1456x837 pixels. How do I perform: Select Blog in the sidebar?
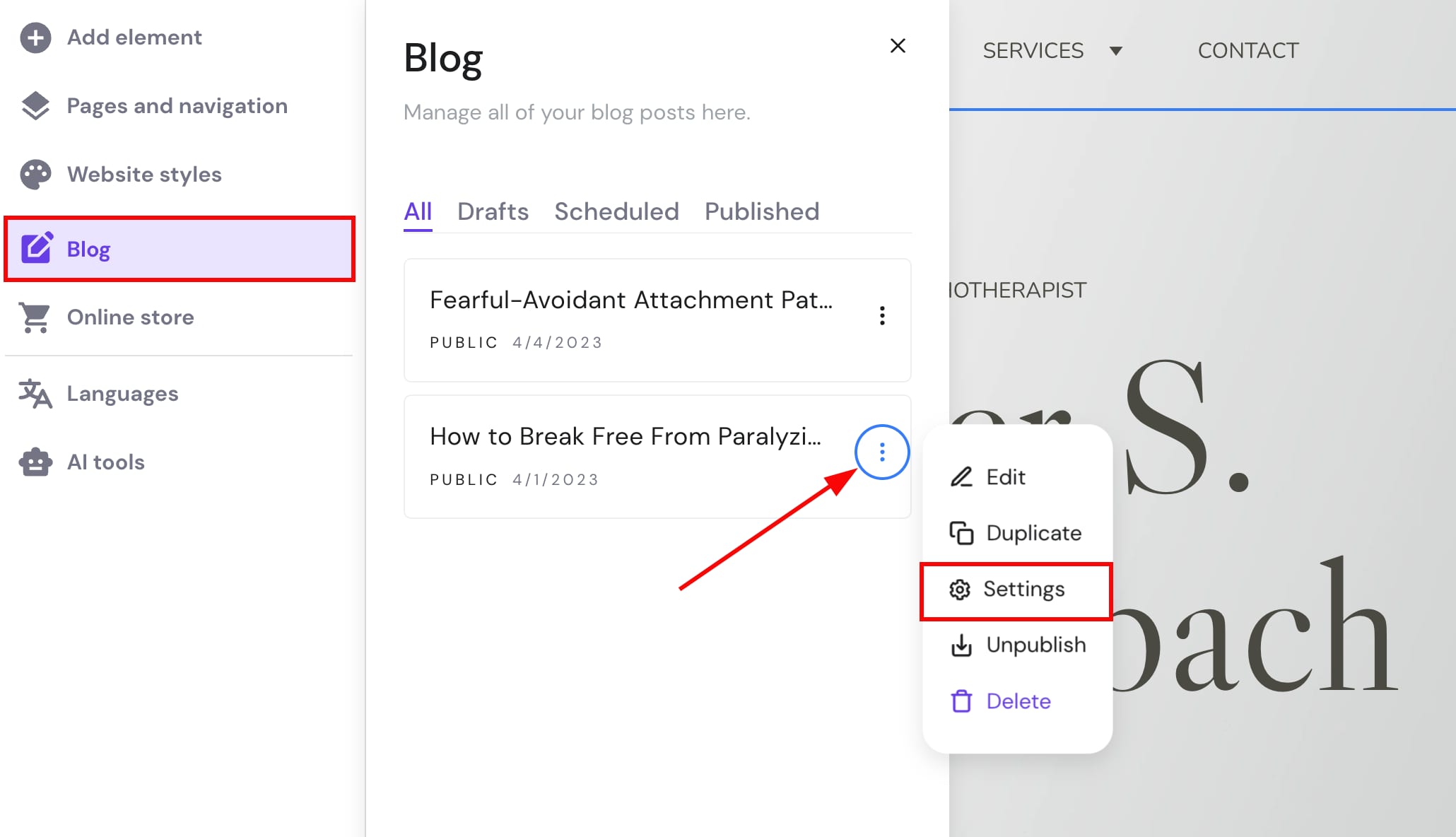tap(88, 249)
